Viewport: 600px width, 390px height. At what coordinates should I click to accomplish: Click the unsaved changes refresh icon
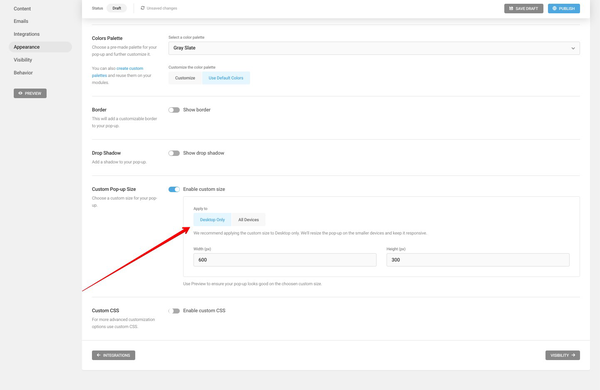(143, 8)
